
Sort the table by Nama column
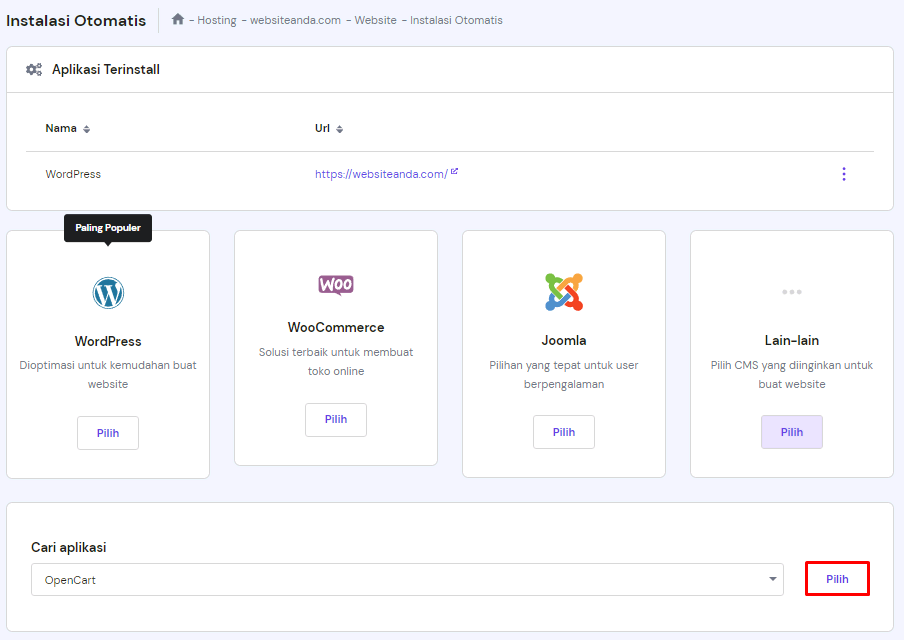86,129
